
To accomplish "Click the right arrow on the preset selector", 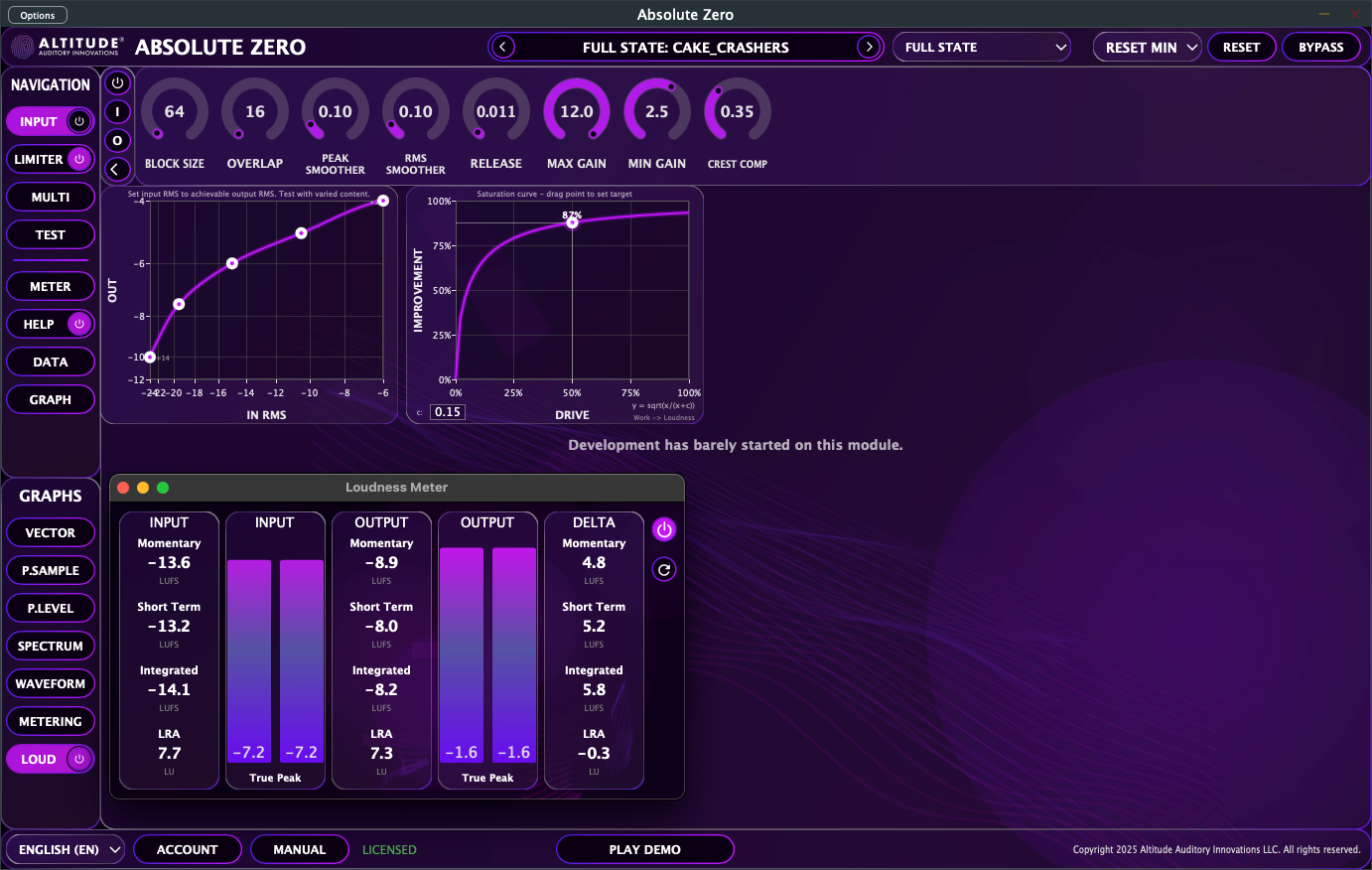I will [869, 46].
